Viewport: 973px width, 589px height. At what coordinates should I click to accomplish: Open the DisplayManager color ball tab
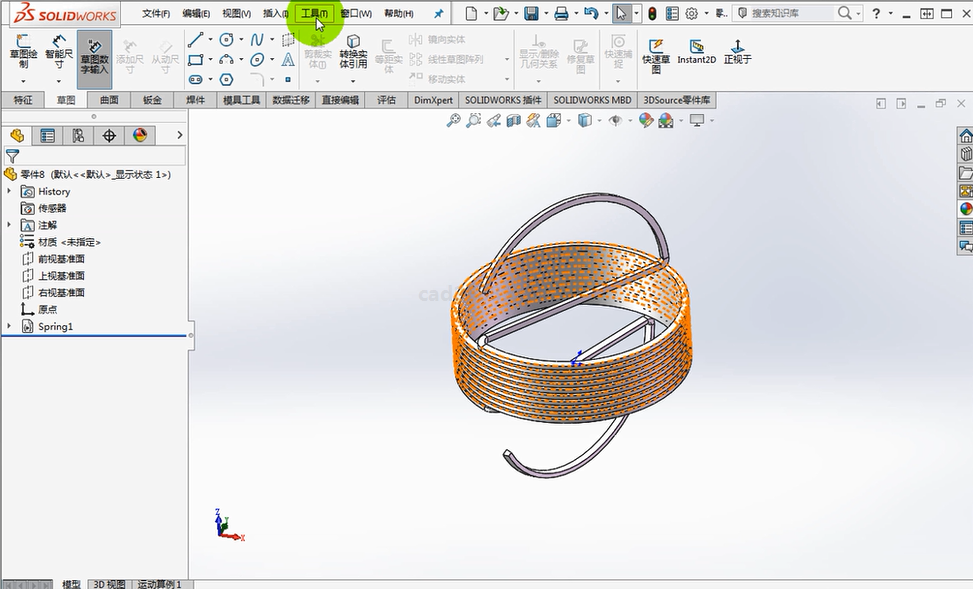click(x=140, y=136)
